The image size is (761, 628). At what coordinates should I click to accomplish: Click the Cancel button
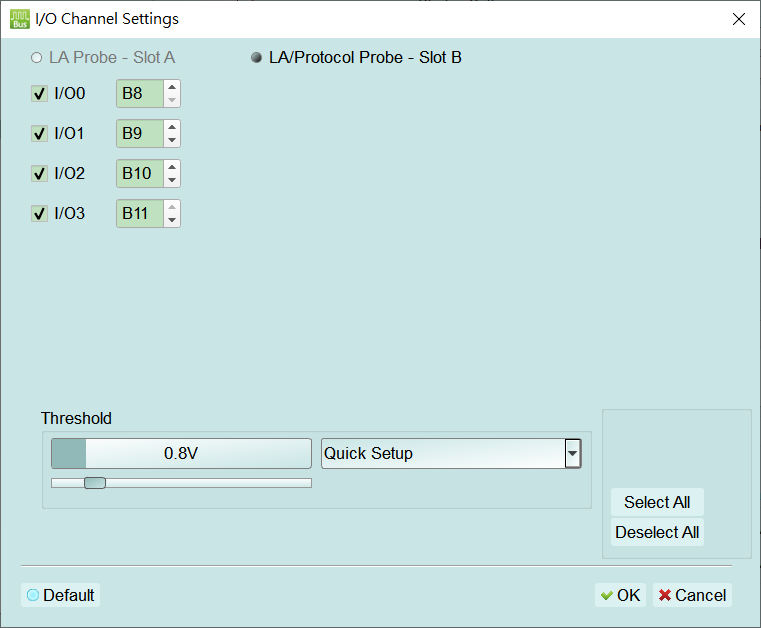[x=693, y=595]
